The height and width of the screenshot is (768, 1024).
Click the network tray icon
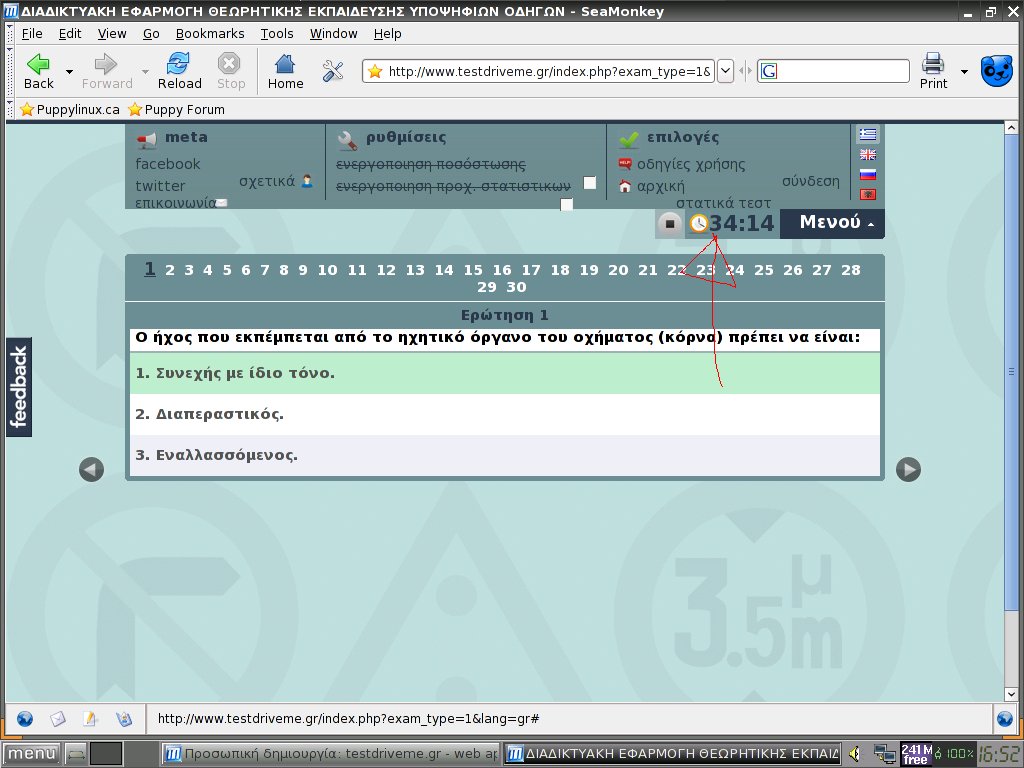click(884, 754)
